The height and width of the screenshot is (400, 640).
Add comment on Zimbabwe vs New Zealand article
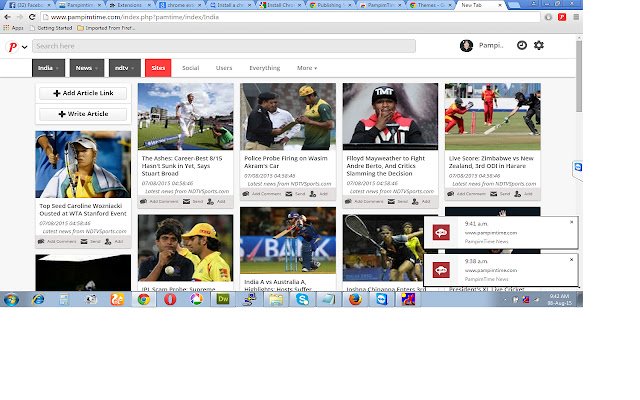point(467,194)
